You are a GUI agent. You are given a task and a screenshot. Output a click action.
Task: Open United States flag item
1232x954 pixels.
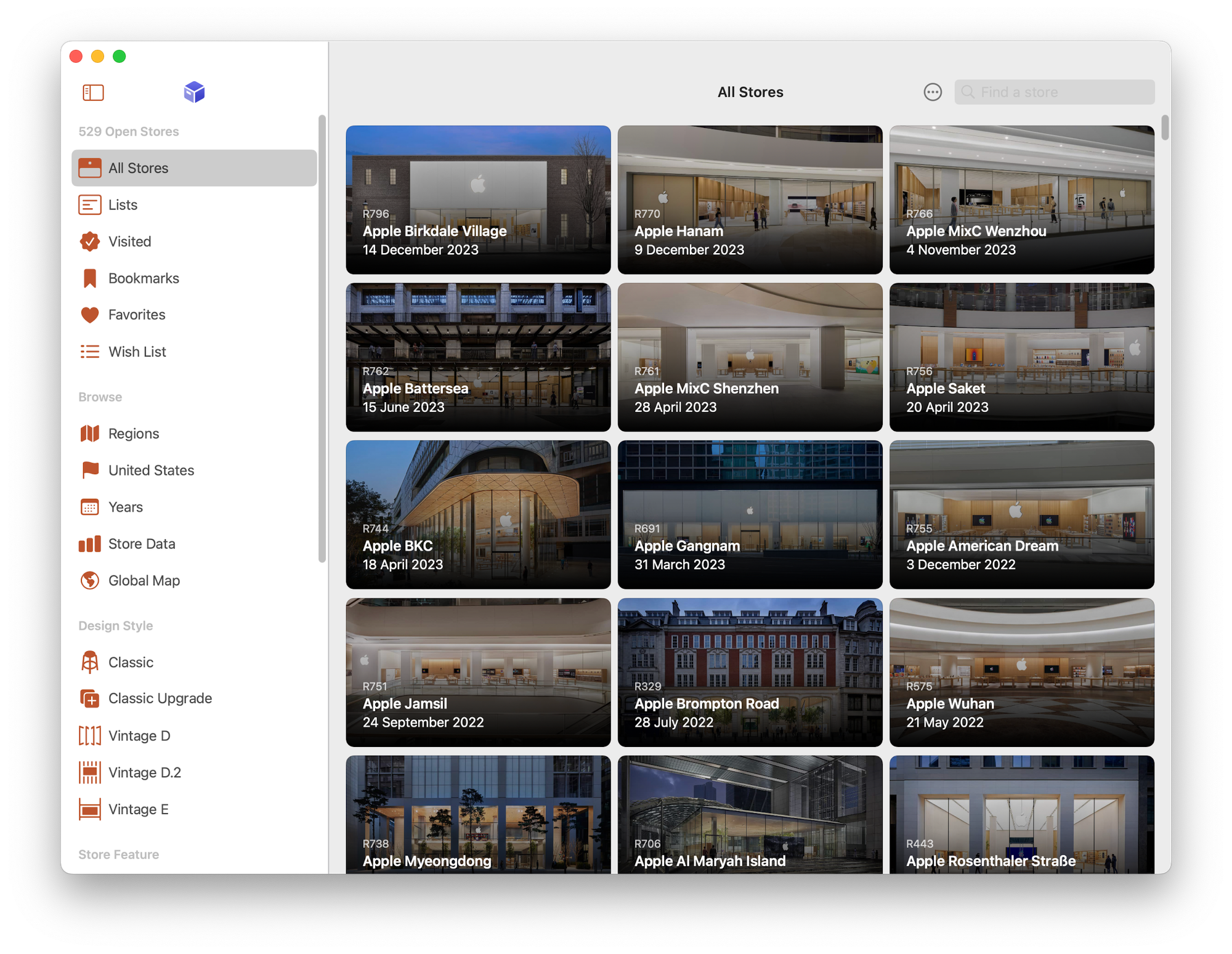(x=151, y=471)
